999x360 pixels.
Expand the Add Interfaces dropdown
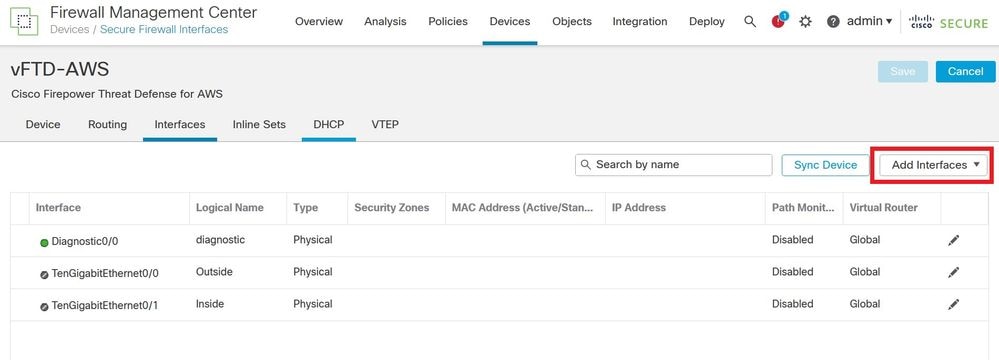933,165
